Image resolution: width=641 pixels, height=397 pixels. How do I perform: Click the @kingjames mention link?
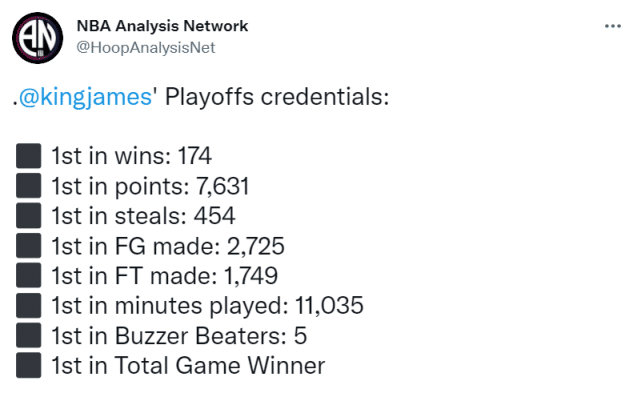(x=85, y=97)
